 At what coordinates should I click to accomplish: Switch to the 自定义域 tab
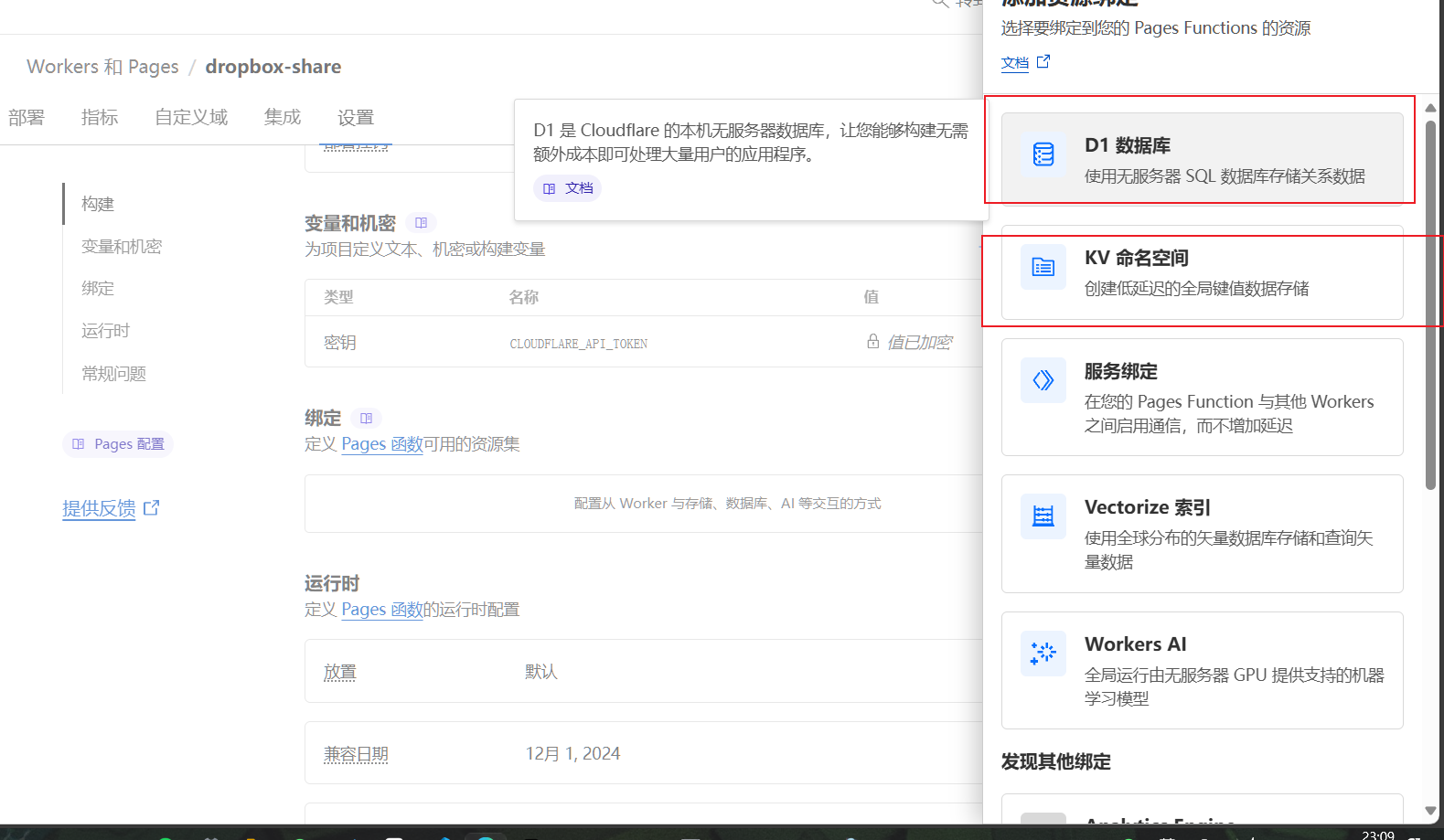pyautogui.click(x=191, y=117)
